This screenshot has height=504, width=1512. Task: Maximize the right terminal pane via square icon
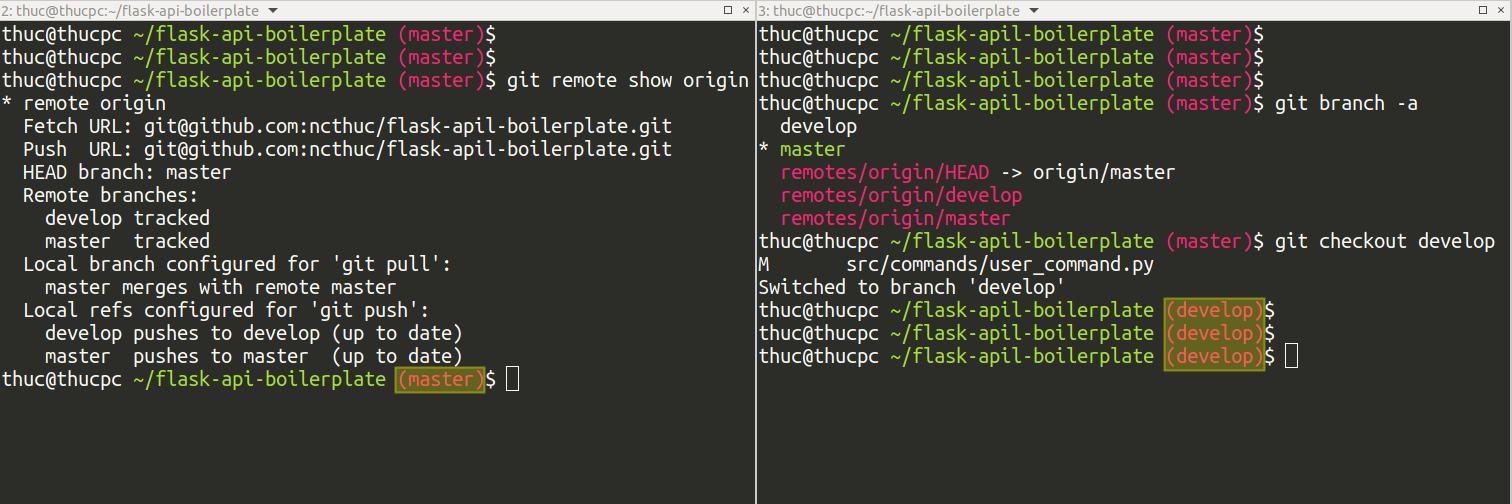tap(1484, 10)
